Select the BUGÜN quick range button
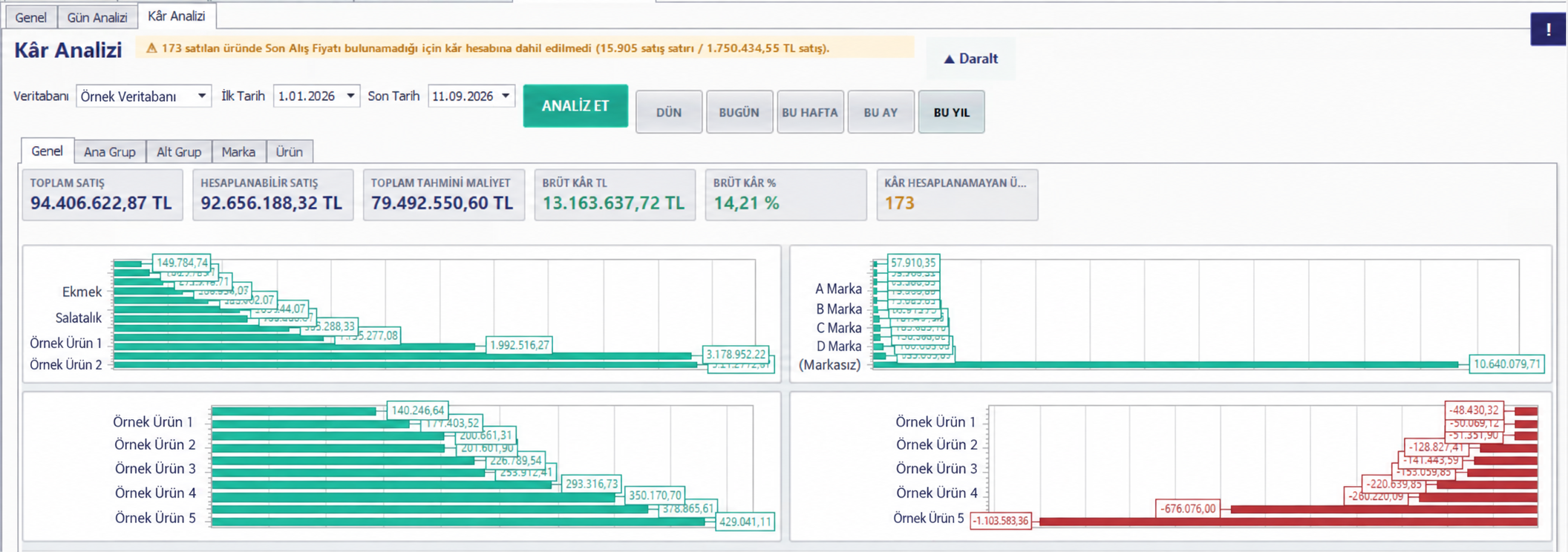This screenshot has height=552, width=1568. 739,112
